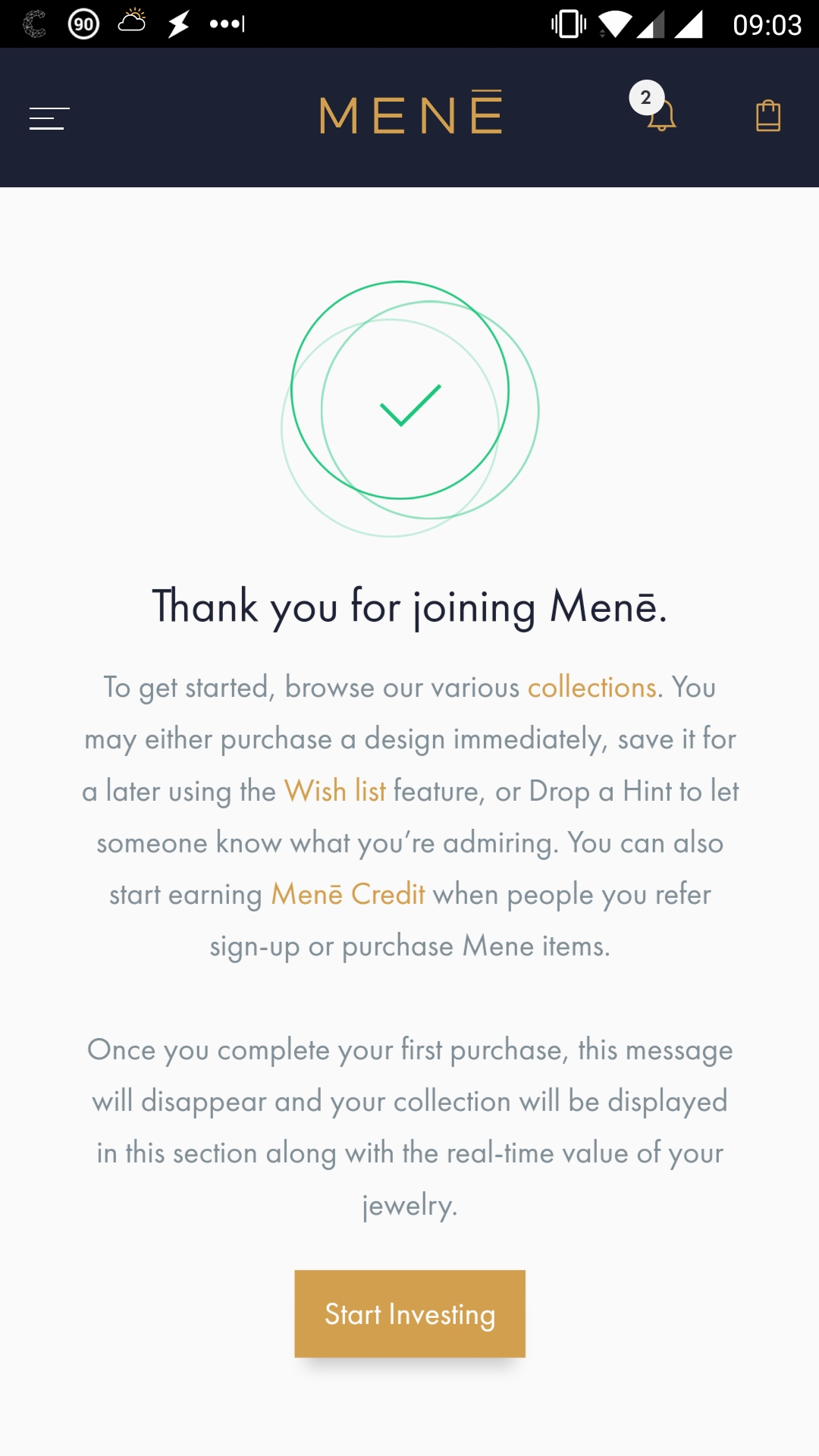The image size is (819, 1456).
Task: Tap the Wi-Fi signal status icon
Action: [614, 24]
